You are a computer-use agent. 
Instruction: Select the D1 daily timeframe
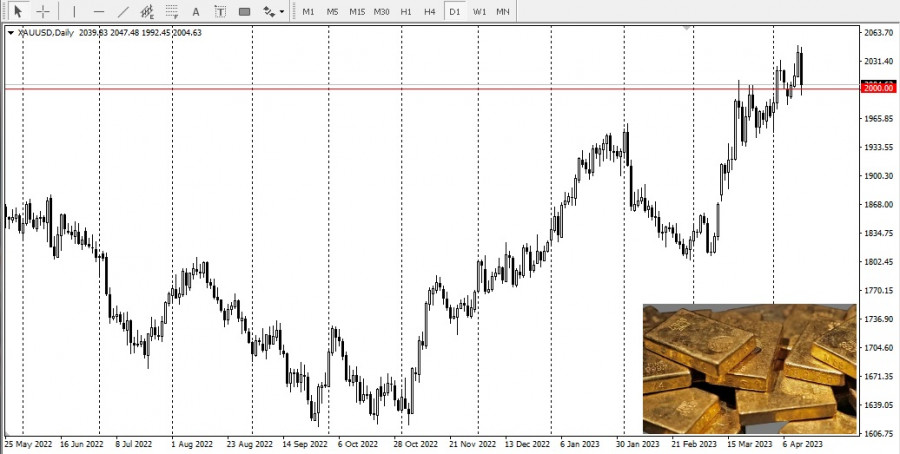click(455, 11)
